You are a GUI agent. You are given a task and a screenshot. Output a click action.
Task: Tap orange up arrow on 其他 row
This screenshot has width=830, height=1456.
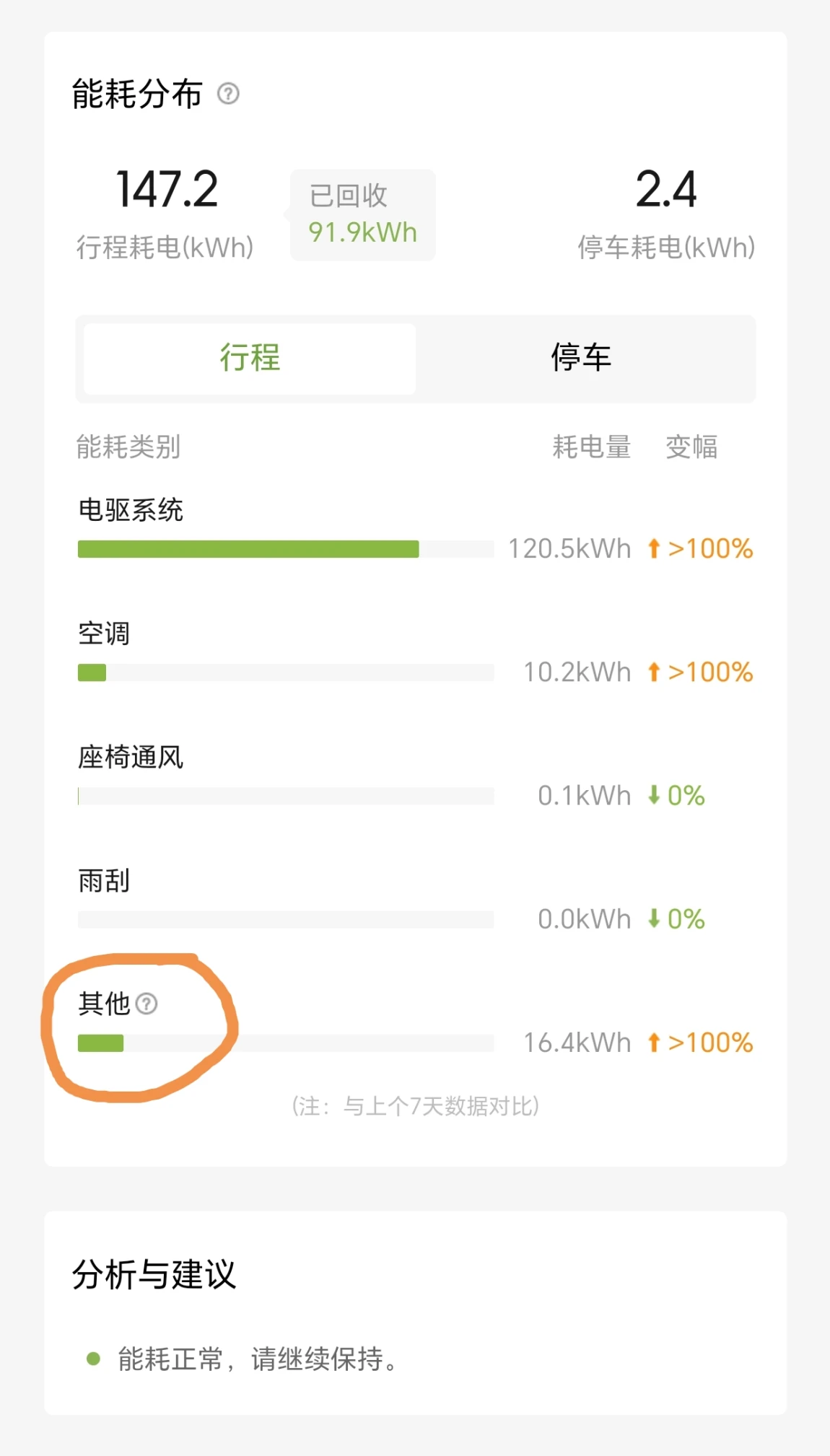pos(654,1043)
